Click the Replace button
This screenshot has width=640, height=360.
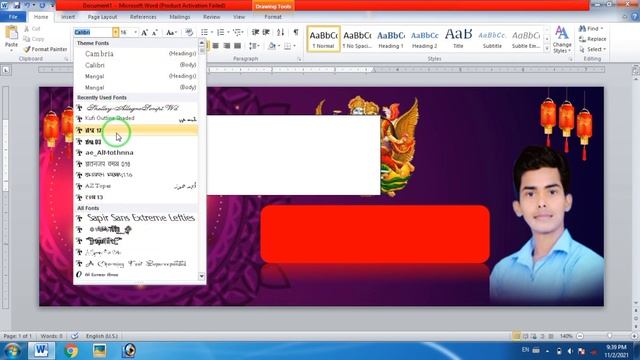click(593, 39)
